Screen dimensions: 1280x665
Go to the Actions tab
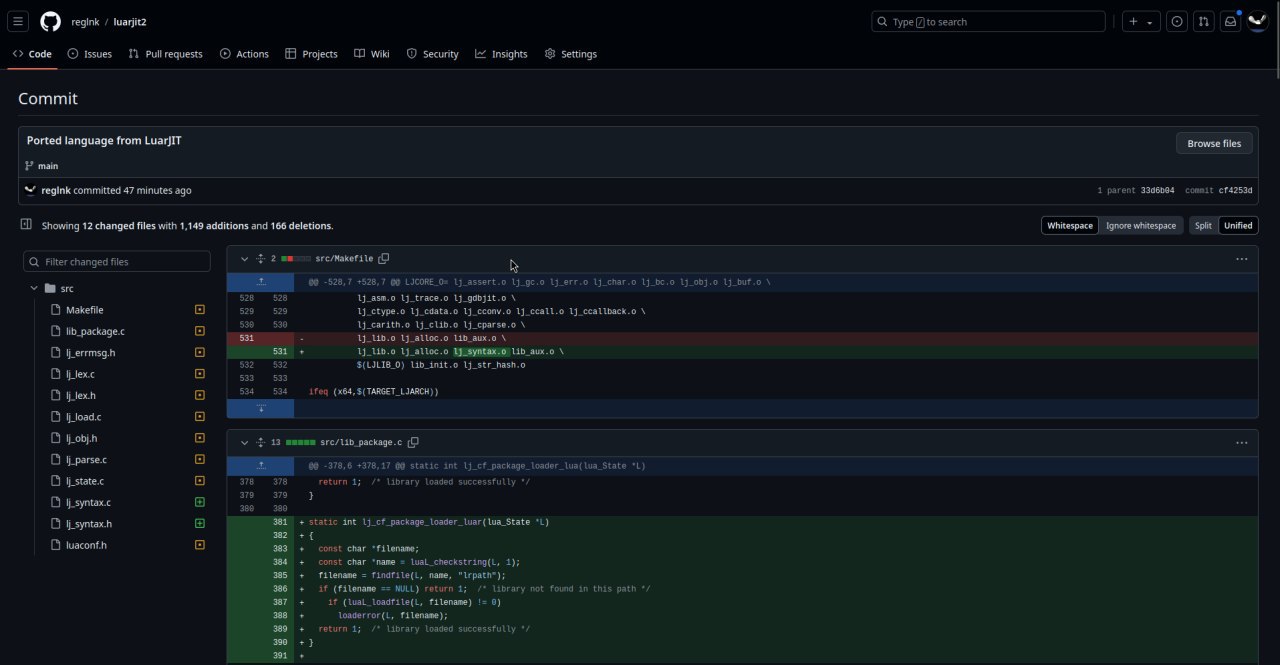pos(244,54)
